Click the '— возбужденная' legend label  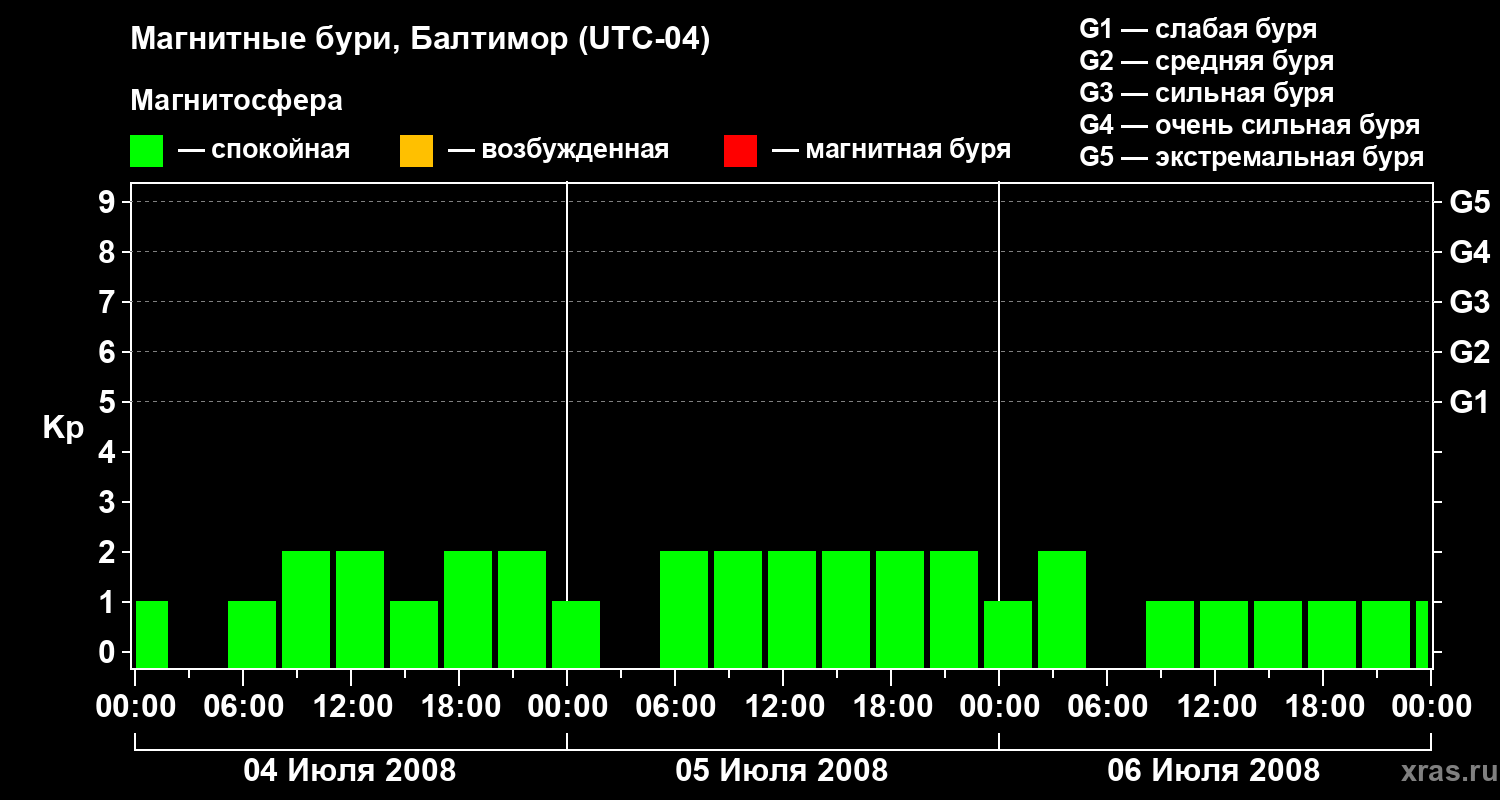pyautogui.click(x=558, y=150)
